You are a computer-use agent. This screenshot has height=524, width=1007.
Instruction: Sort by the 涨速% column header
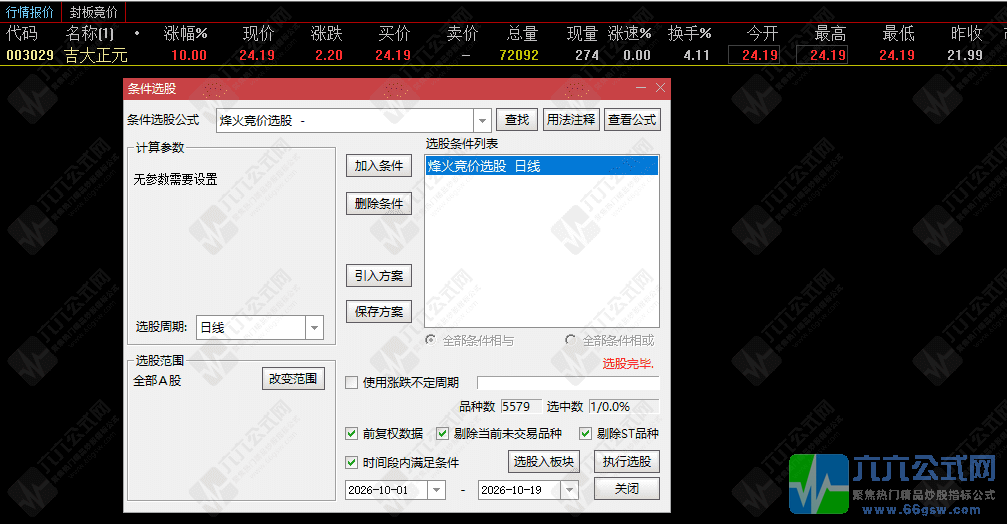pyautogui.click(x=629, y=33)
